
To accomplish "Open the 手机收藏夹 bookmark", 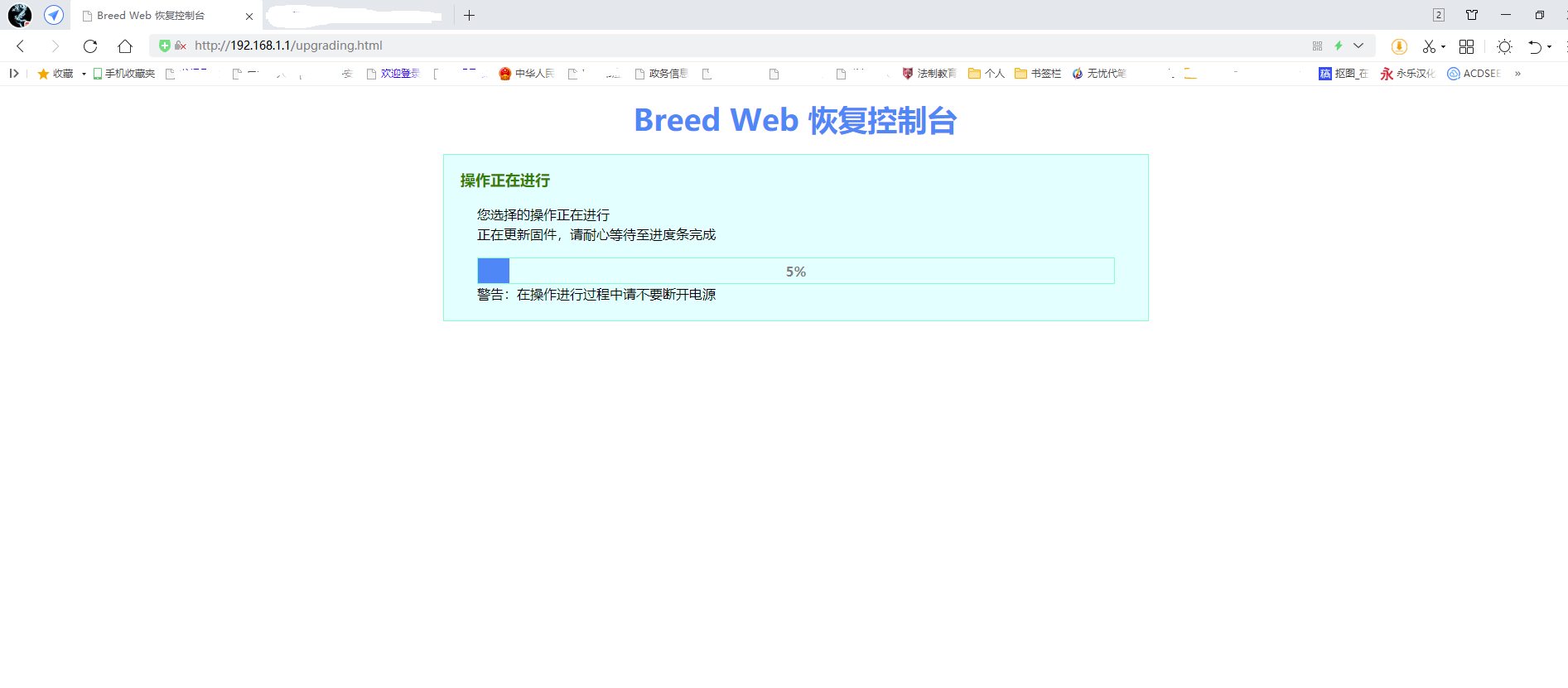I will click(x=124, y=74).
